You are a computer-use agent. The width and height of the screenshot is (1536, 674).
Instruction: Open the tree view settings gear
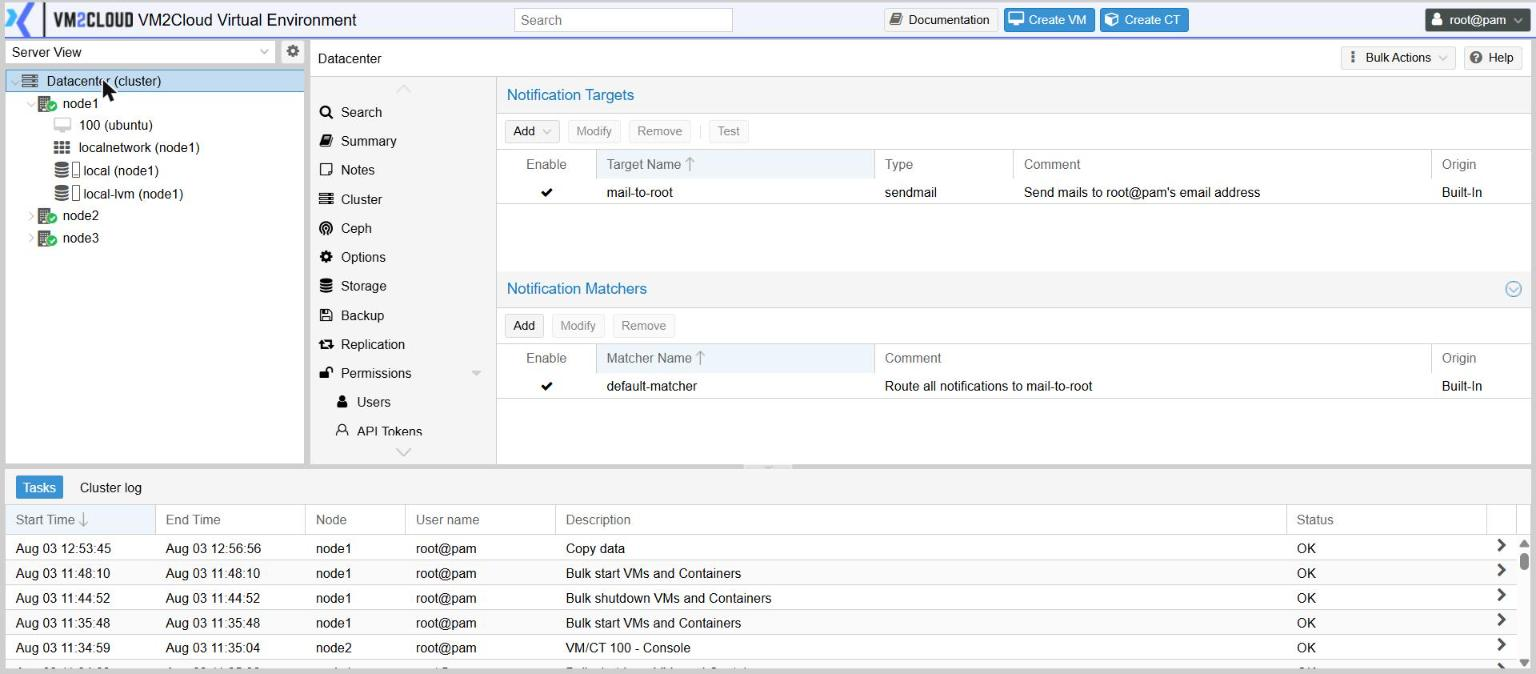click(x=293, y=51)
